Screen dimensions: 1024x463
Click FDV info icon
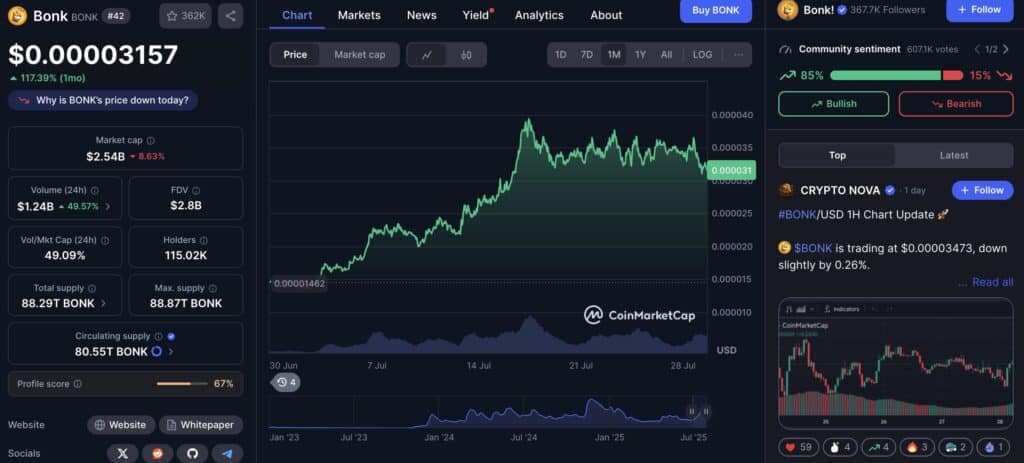click(x=196, y=191)
